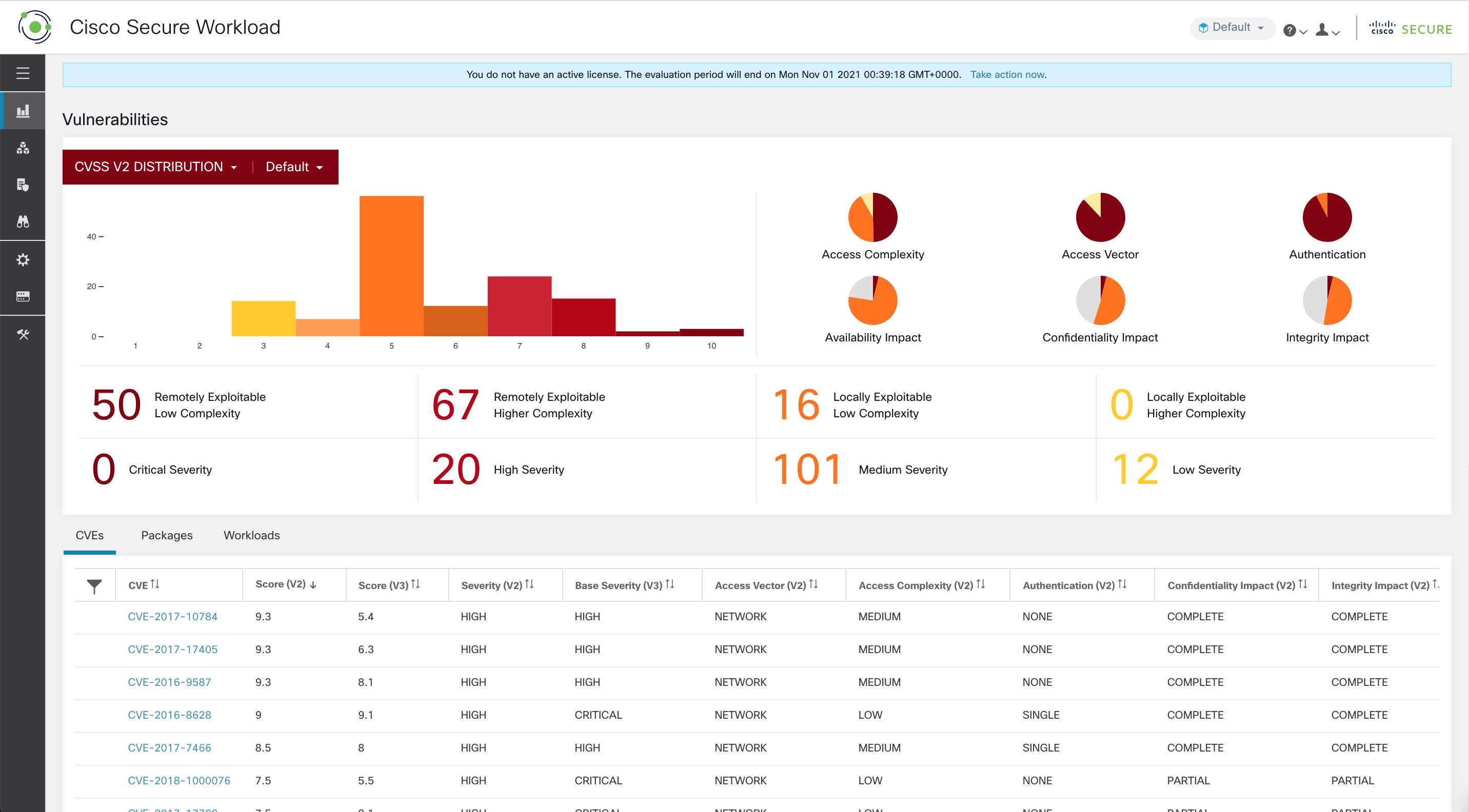The height and width of the screenshot is (812, 1469).
Task: Sort by Severity (V2) column
Action: point(497,585)
